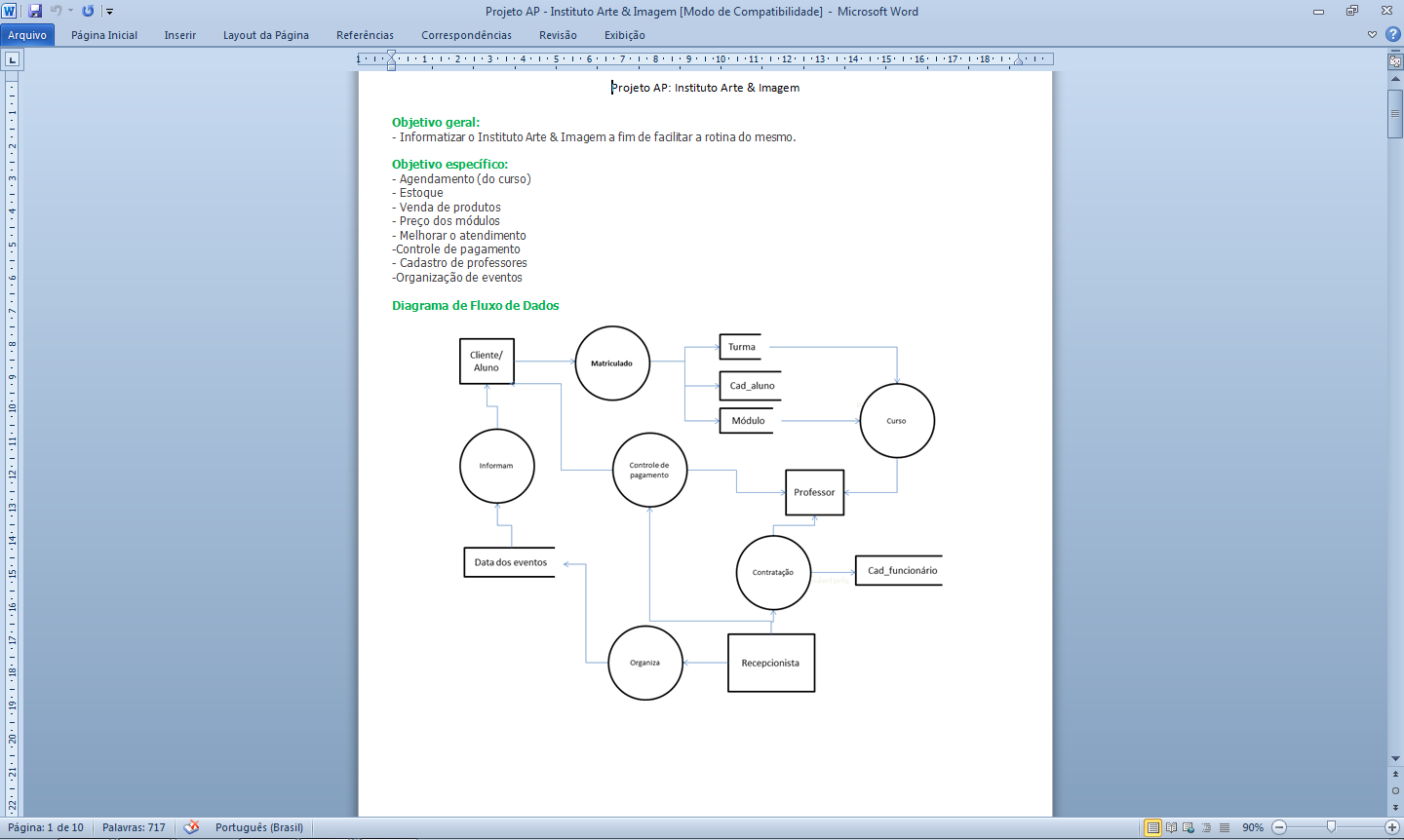This screenshot has width=1404, height=840.
Task: Click the right indent marker on horizontal ruler
Action: [1018, 61]
